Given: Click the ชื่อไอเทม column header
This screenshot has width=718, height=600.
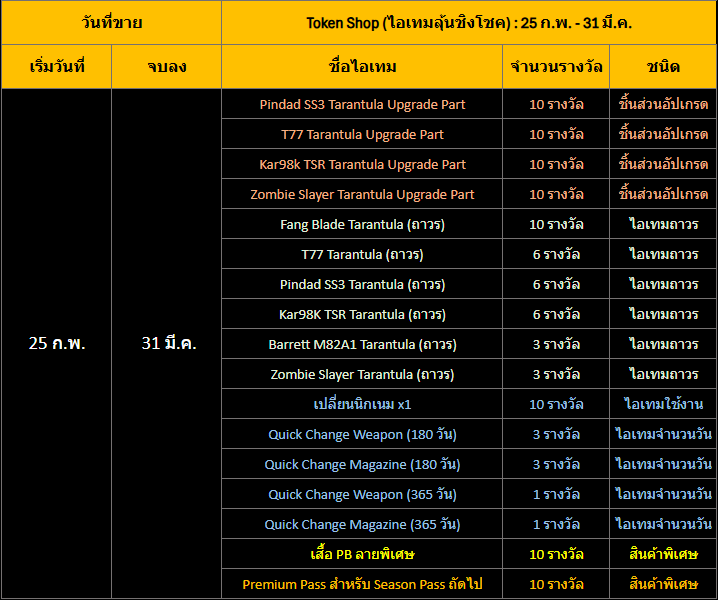Looking at the screenshot, I should (x=362, y=67).
